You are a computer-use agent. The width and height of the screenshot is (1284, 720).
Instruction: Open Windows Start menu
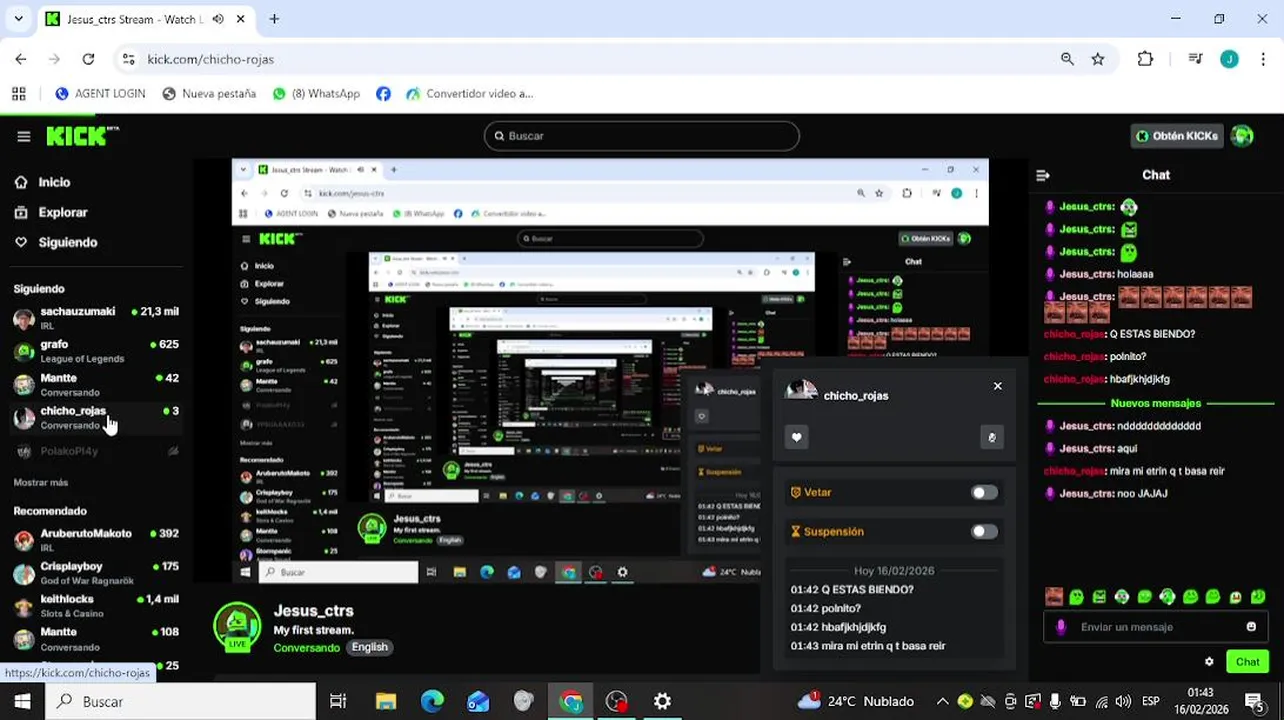pos(22,701)
